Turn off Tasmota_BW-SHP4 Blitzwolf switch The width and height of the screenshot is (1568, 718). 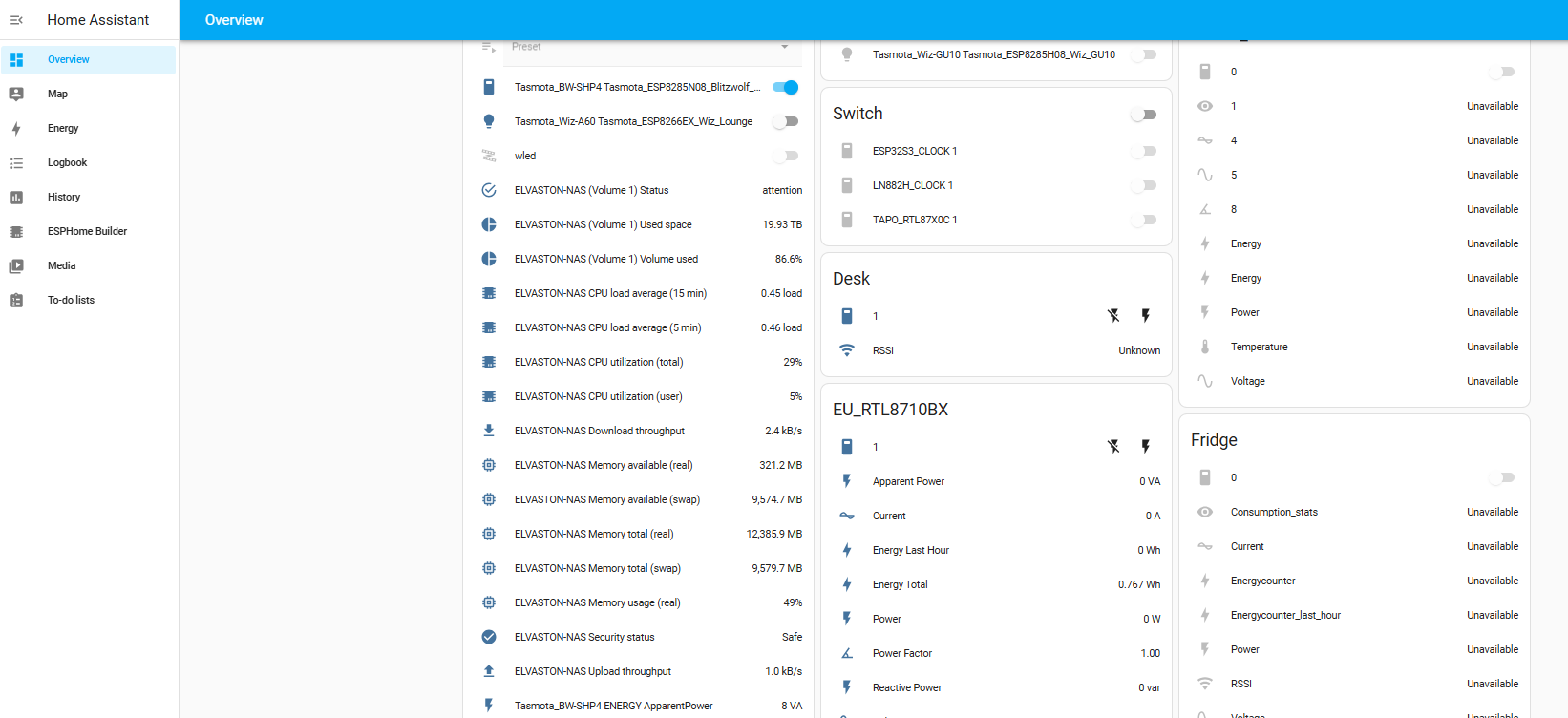point(786,87)
